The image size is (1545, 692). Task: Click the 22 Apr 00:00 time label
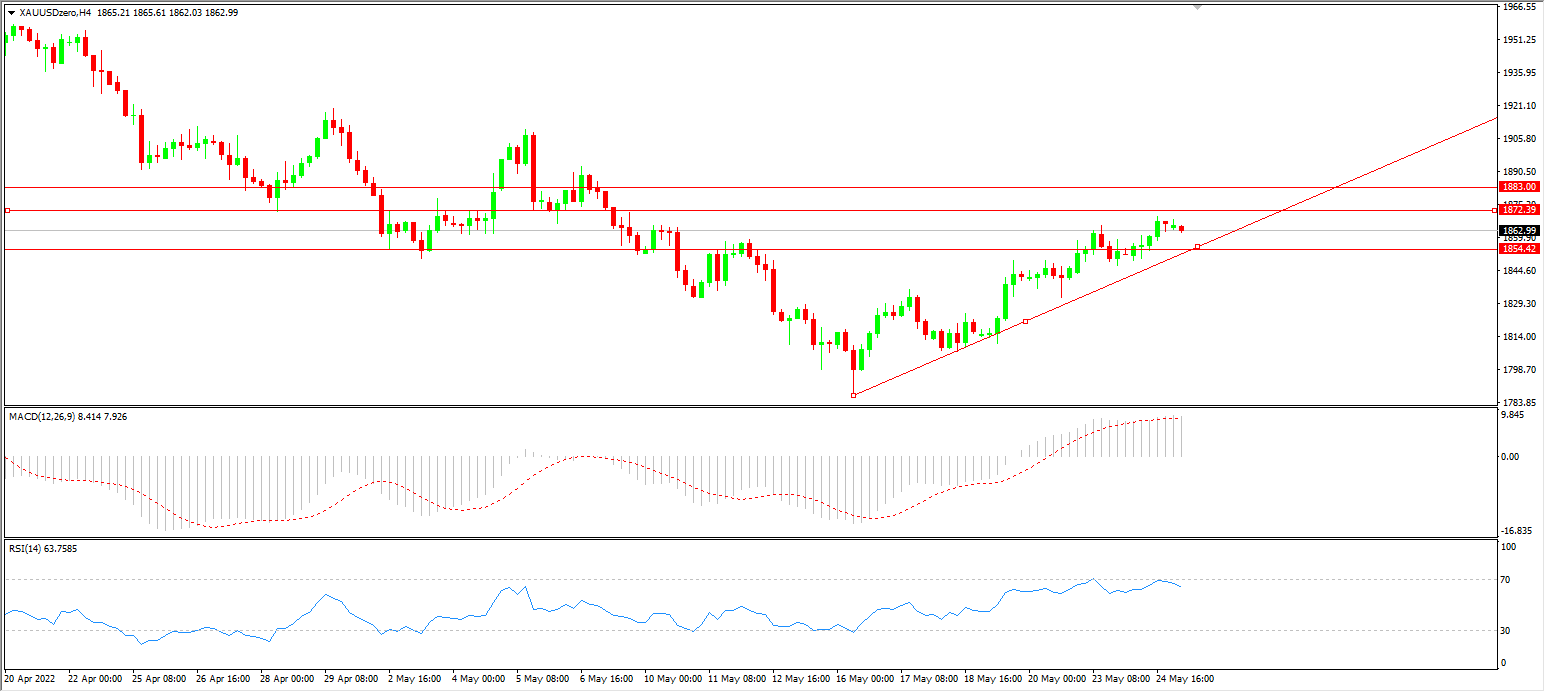pos(96,678)
